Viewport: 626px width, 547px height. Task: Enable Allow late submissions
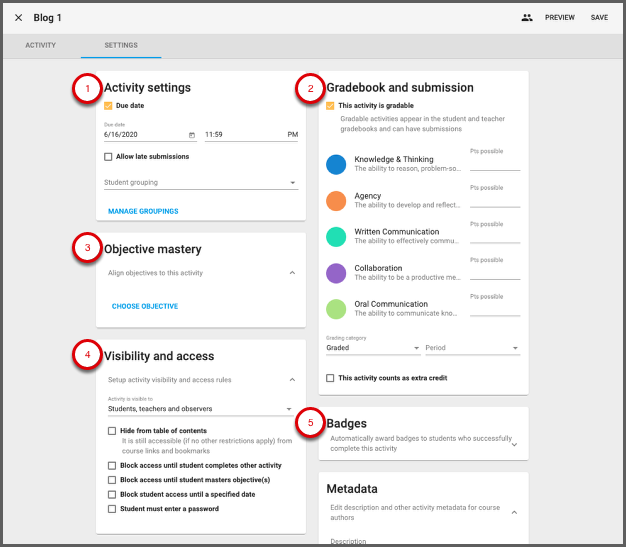[x=109, y=157]
